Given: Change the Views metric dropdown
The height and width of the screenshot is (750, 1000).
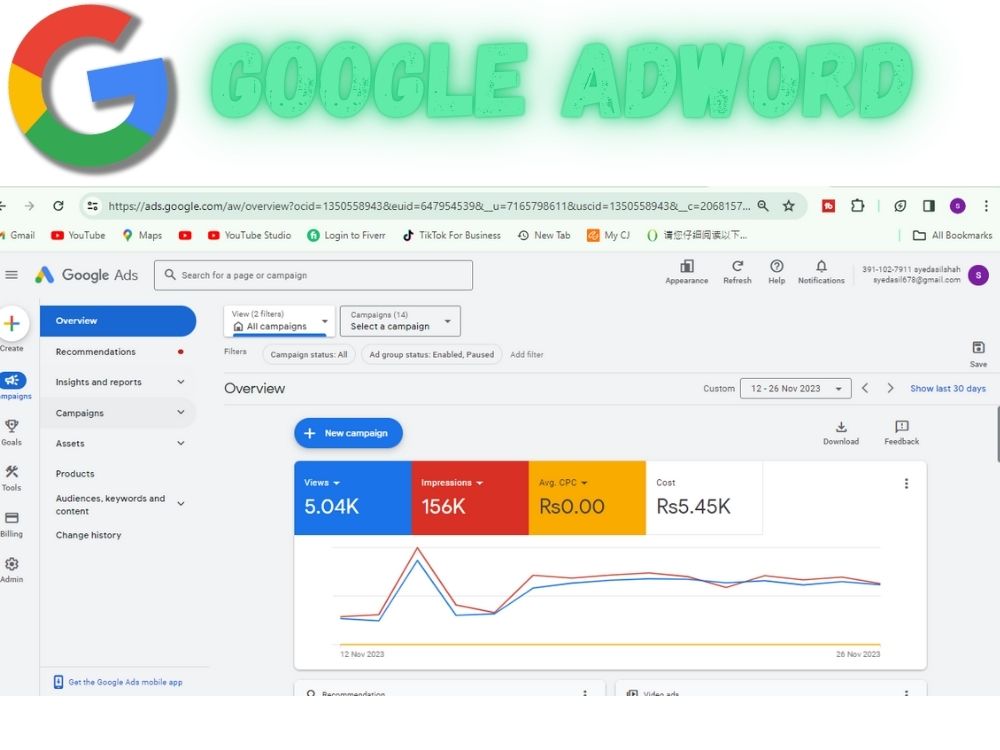Looking at the screenshot, I should 322,483.
